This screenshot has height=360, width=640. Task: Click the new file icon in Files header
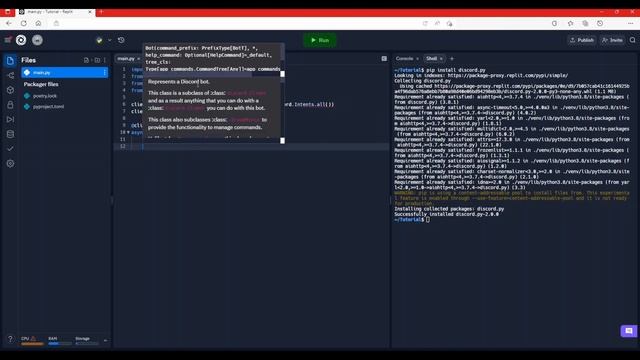tap(86, 60)
